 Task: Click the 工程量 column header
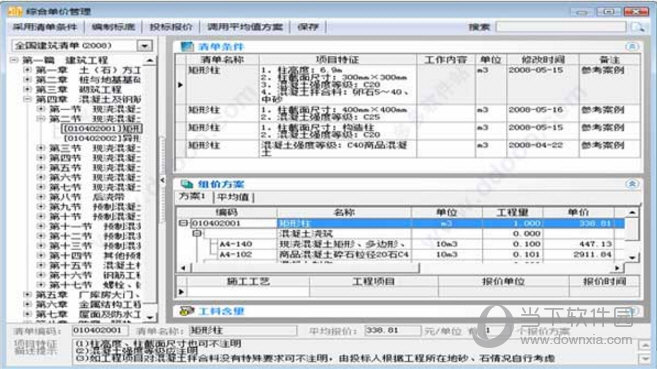(512, 212)
